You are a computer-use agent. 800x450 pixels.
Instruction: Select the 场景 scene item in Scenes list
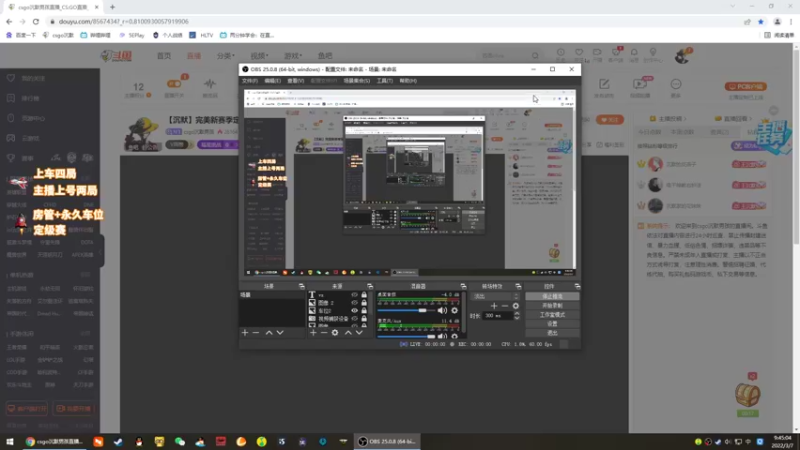(272, 295)
